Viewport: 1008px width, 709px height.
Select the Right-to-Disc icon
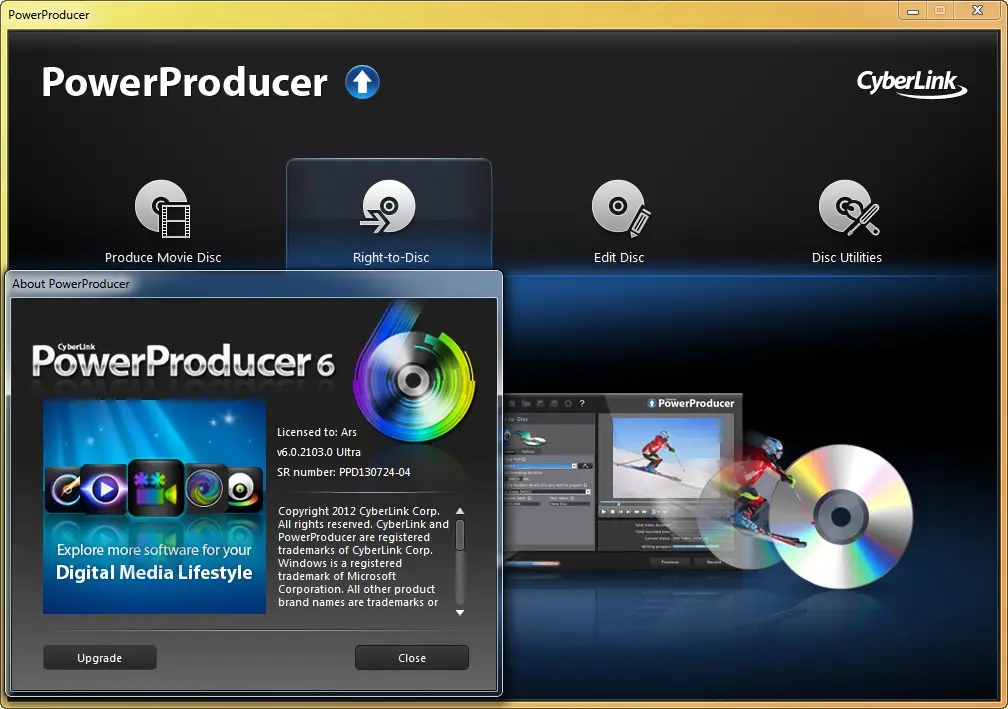388,206
